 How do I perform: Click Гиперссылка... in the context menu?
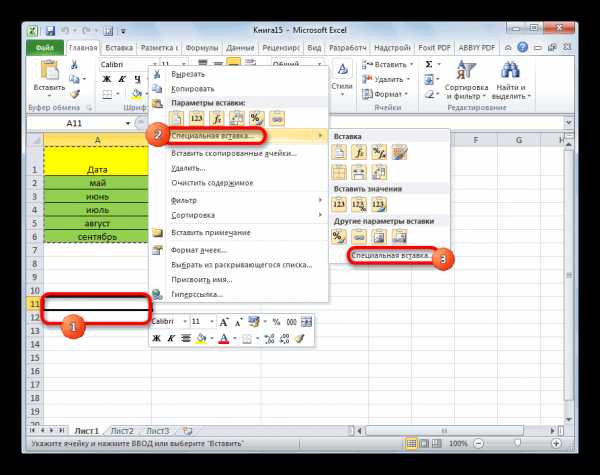pyautogui.click(x=197, y=294)
